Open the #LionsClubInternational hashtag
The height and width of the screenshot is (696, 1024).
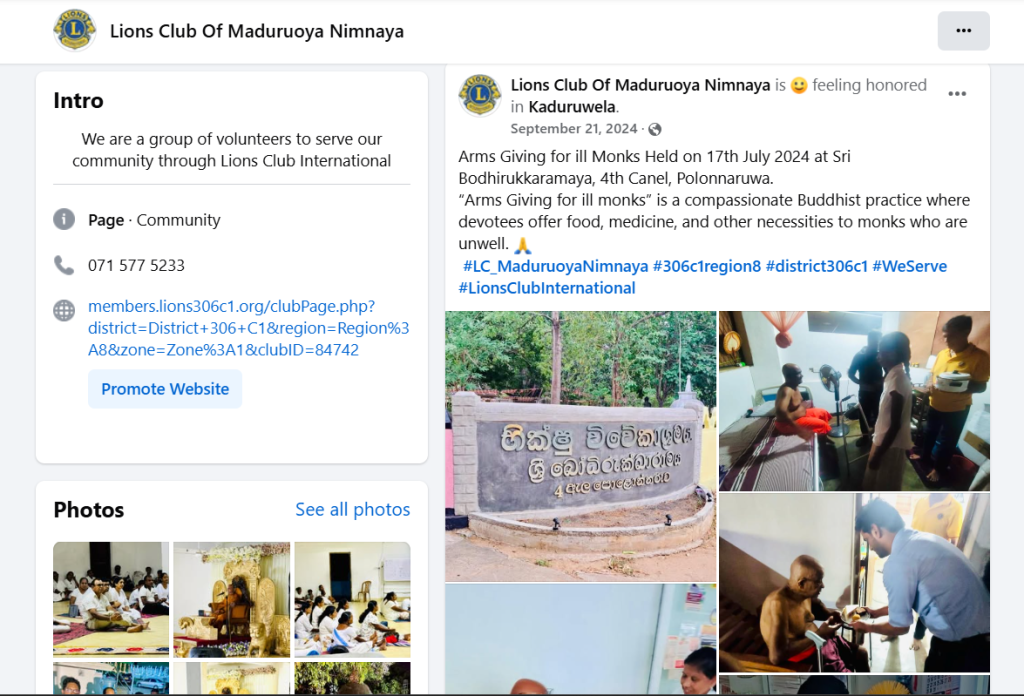click(547, 288)
